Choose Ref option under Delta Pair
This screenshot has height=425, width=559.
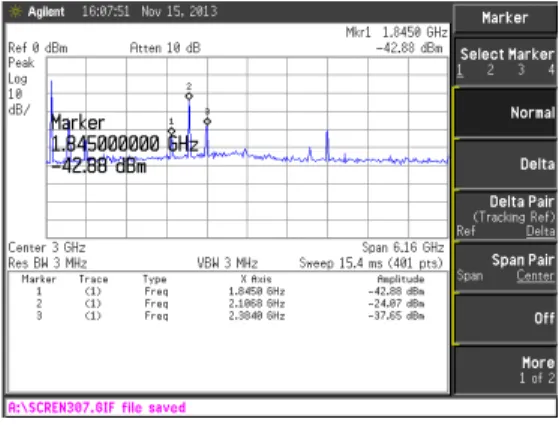(466, 231)
